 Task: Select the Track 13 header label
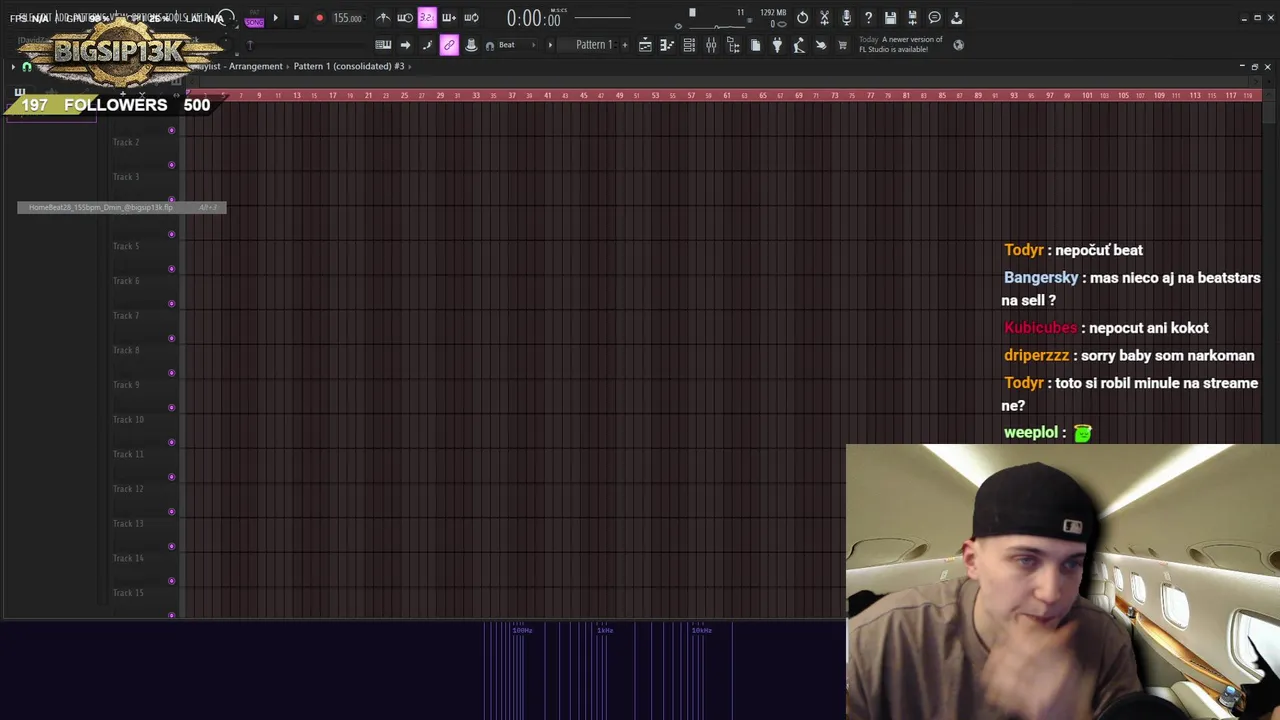click(128, 523)
